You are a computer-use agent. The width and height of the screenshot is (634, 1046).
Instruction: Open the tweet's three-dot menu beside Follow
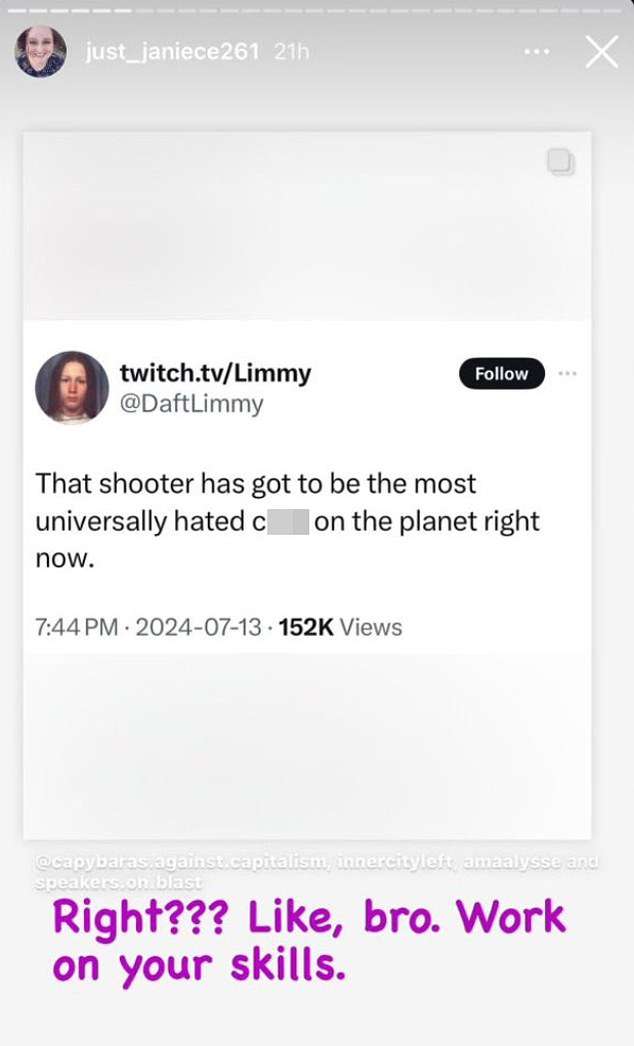click(568, 373)
